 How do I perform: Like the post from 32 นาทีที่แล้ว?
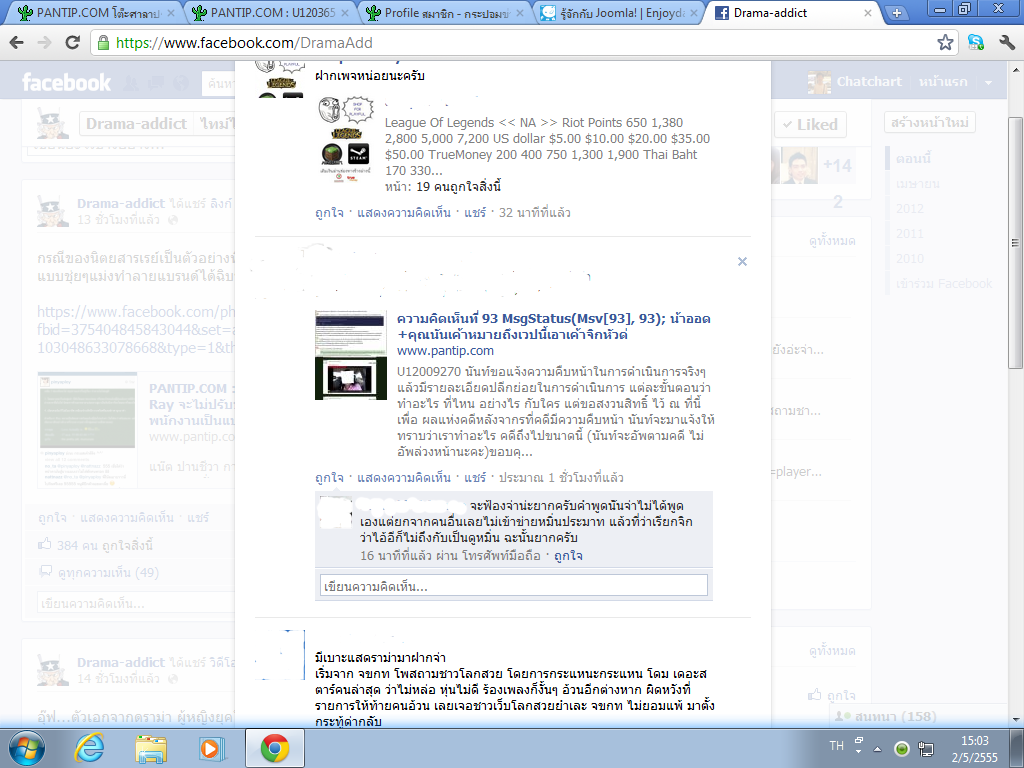coord(329,212)
